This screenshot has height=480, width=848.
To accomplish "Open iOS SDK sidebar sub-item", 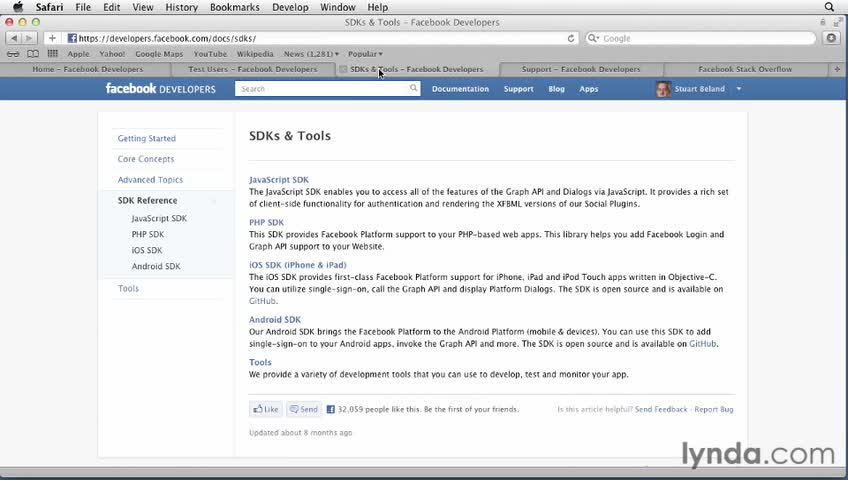I will [147, 250].
